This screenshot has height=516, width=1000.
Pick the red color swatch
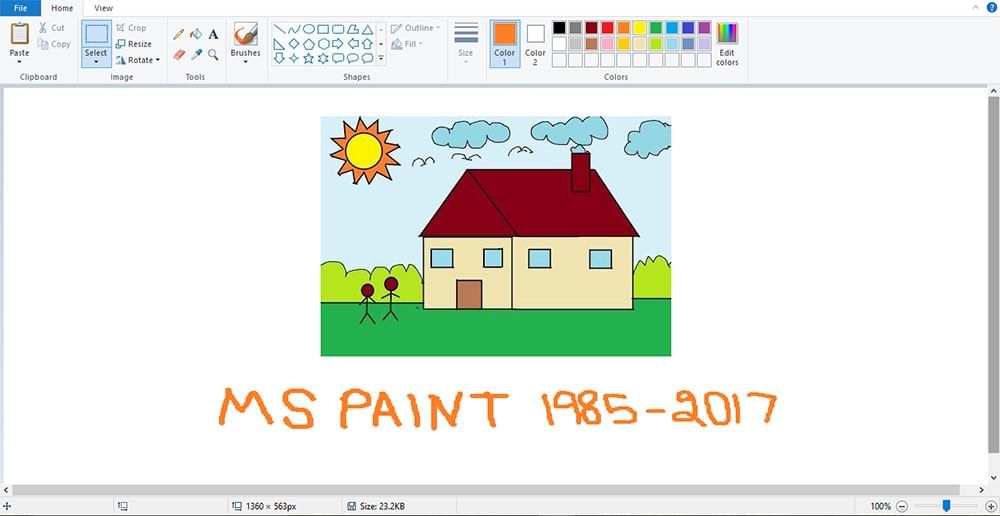608,27
